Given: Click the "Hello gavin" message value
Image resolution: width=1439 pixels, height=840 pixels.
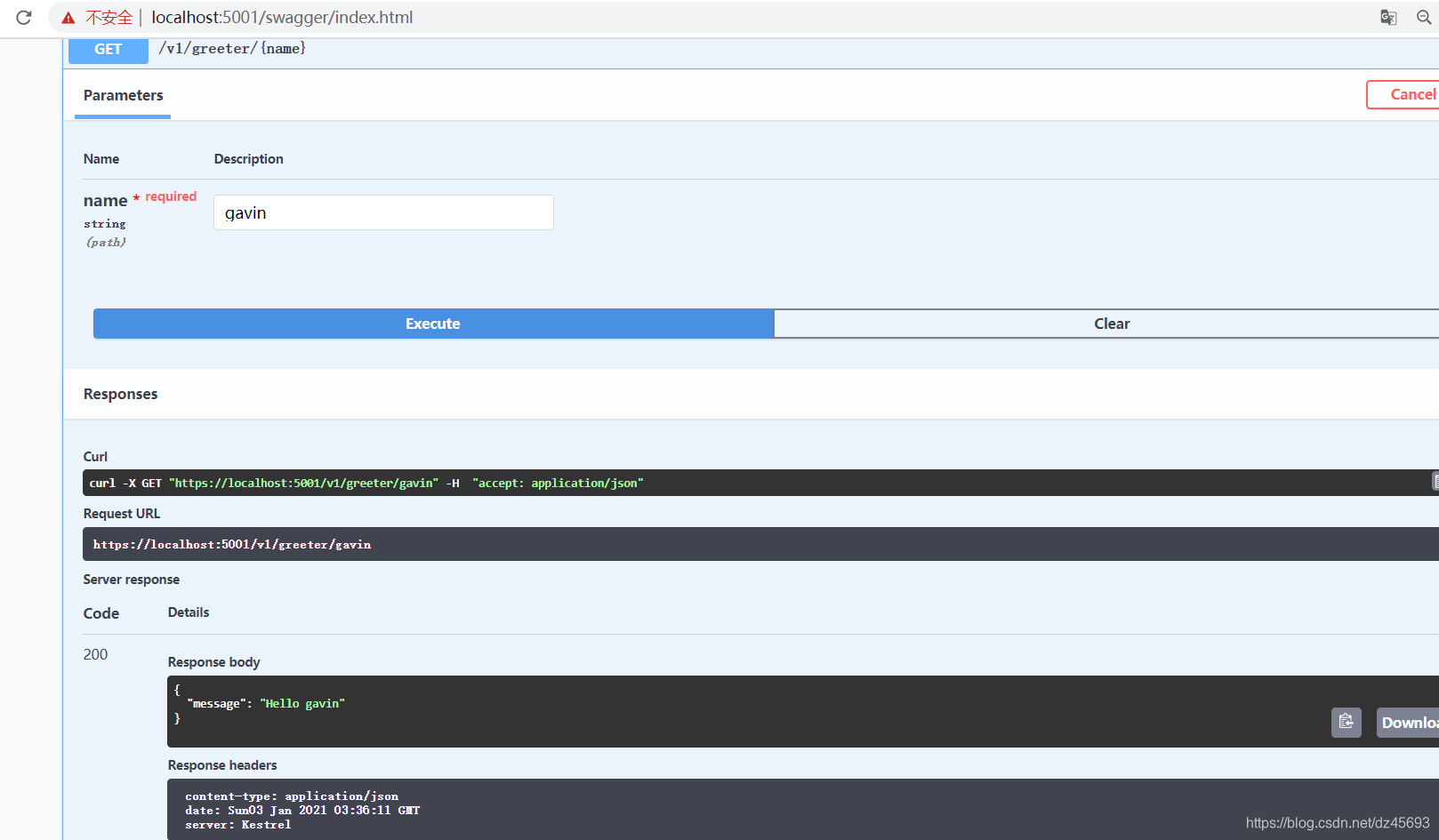Looking at the screenshot, I should [302, 703].
